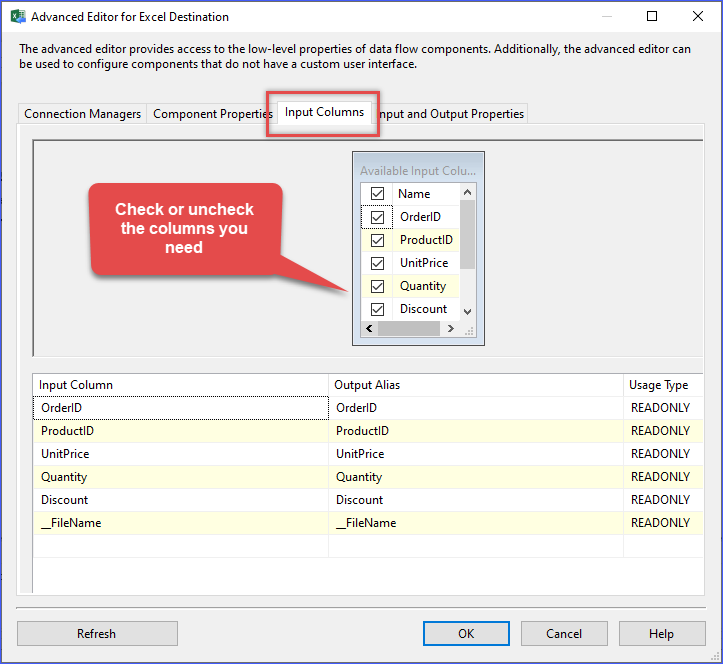Select the __FileName input column cell
Viewport: 723px width, 664px height.
click(x=181, y=523)
